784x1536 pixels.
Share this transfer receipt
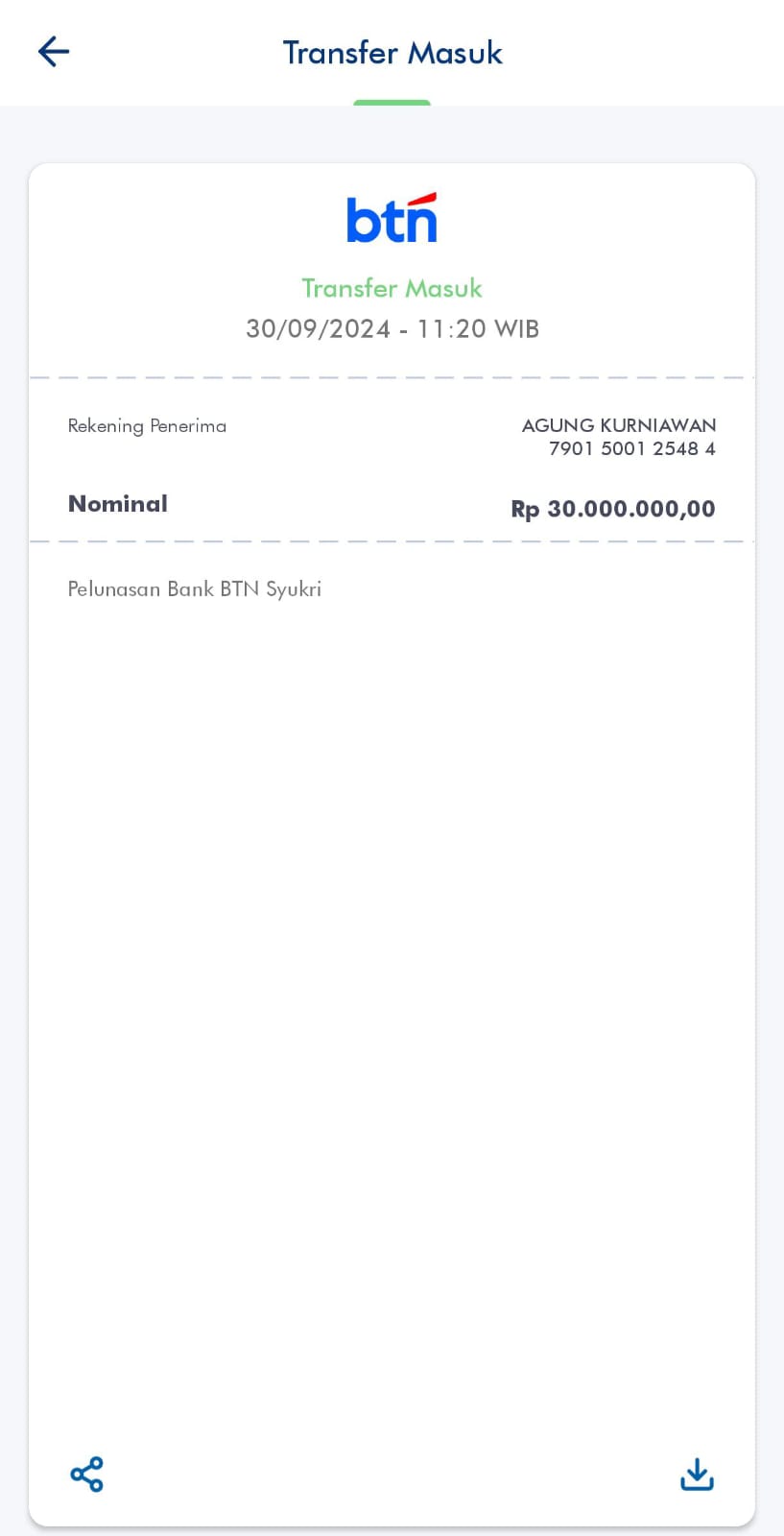pos(86,1474)
